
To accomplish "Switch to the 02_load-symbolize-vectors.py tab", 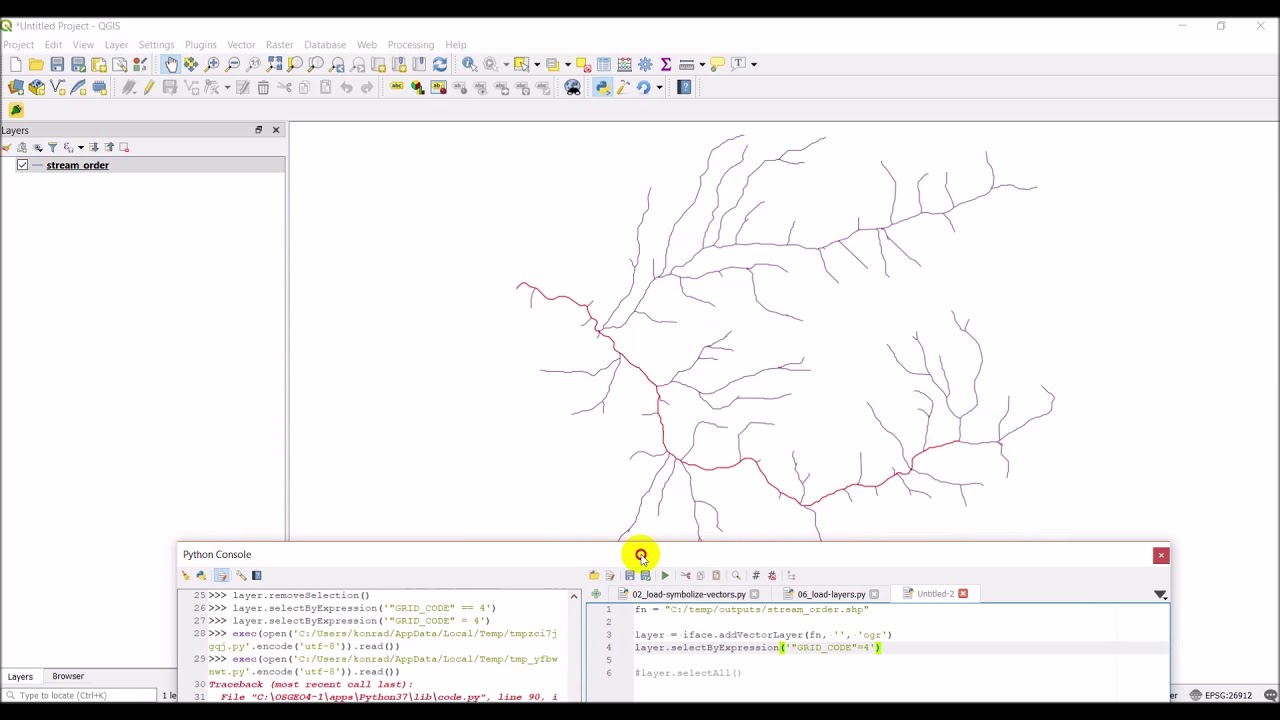I will pos(688,594).
